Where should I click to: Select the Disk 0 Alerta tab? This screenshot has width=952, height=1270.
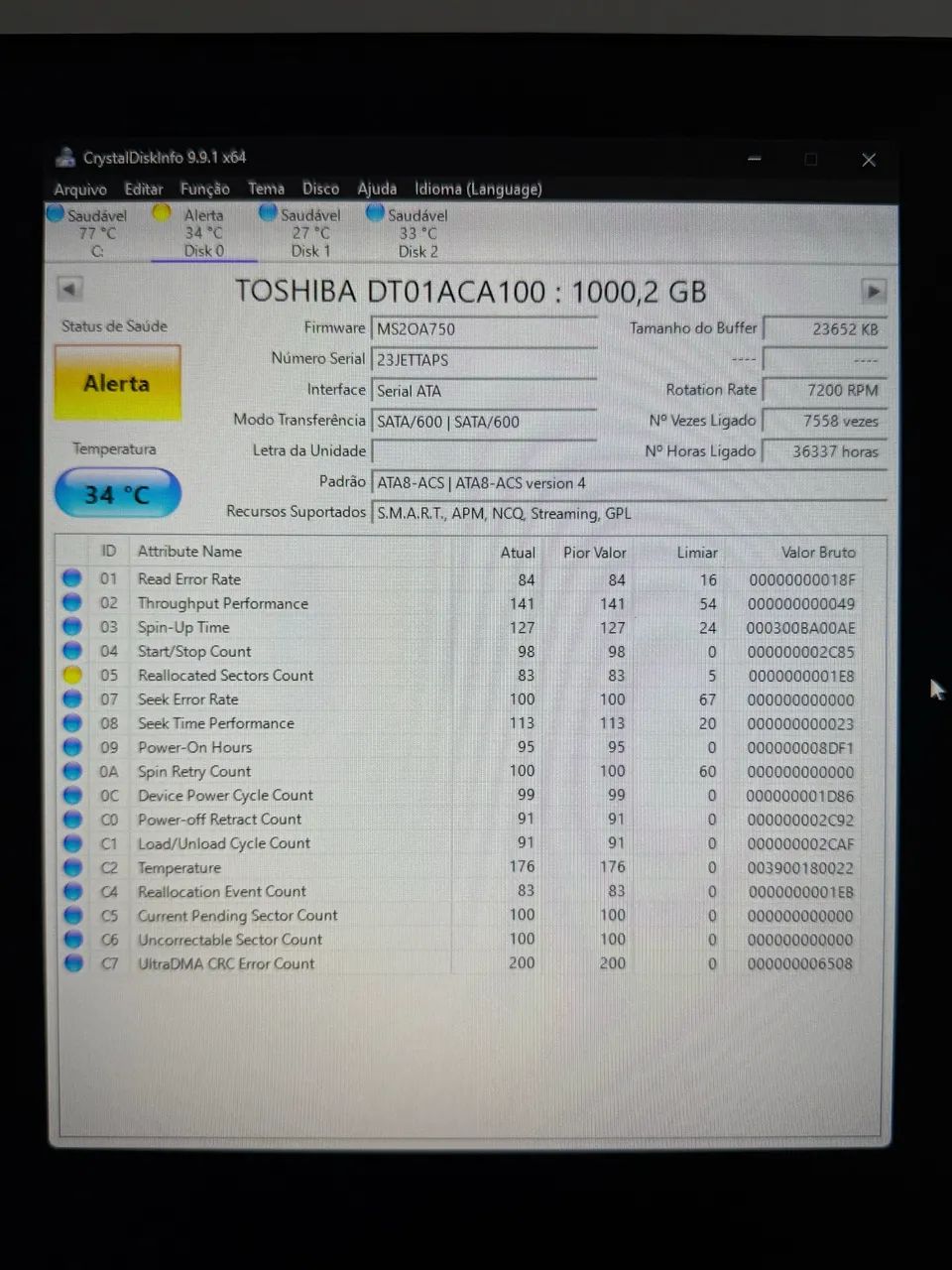pos(203,232)
